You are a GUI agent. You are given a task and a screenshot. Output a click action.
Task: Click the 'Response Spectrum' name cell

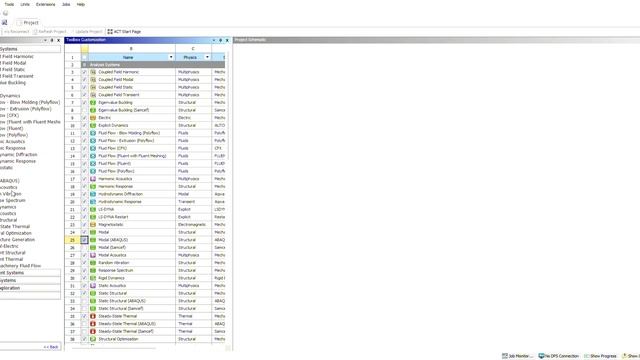[x=132, y=270]
